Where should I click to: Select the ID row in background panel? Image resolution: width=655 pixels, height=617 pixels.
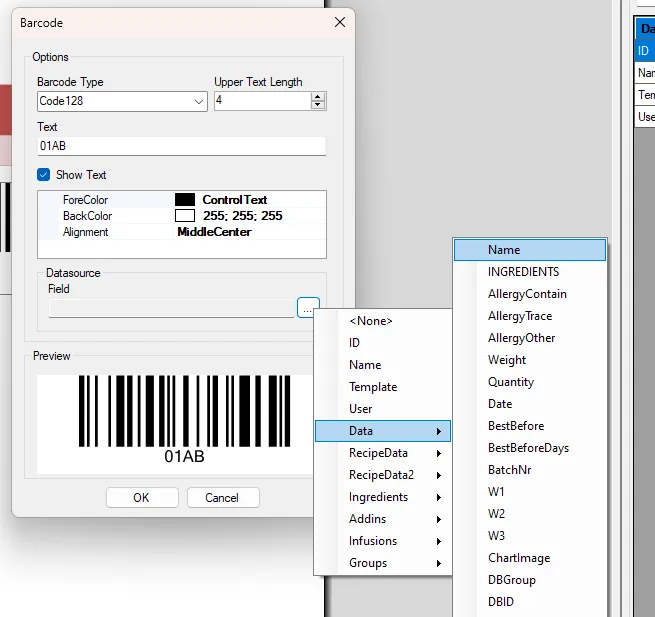click(645, 51)
